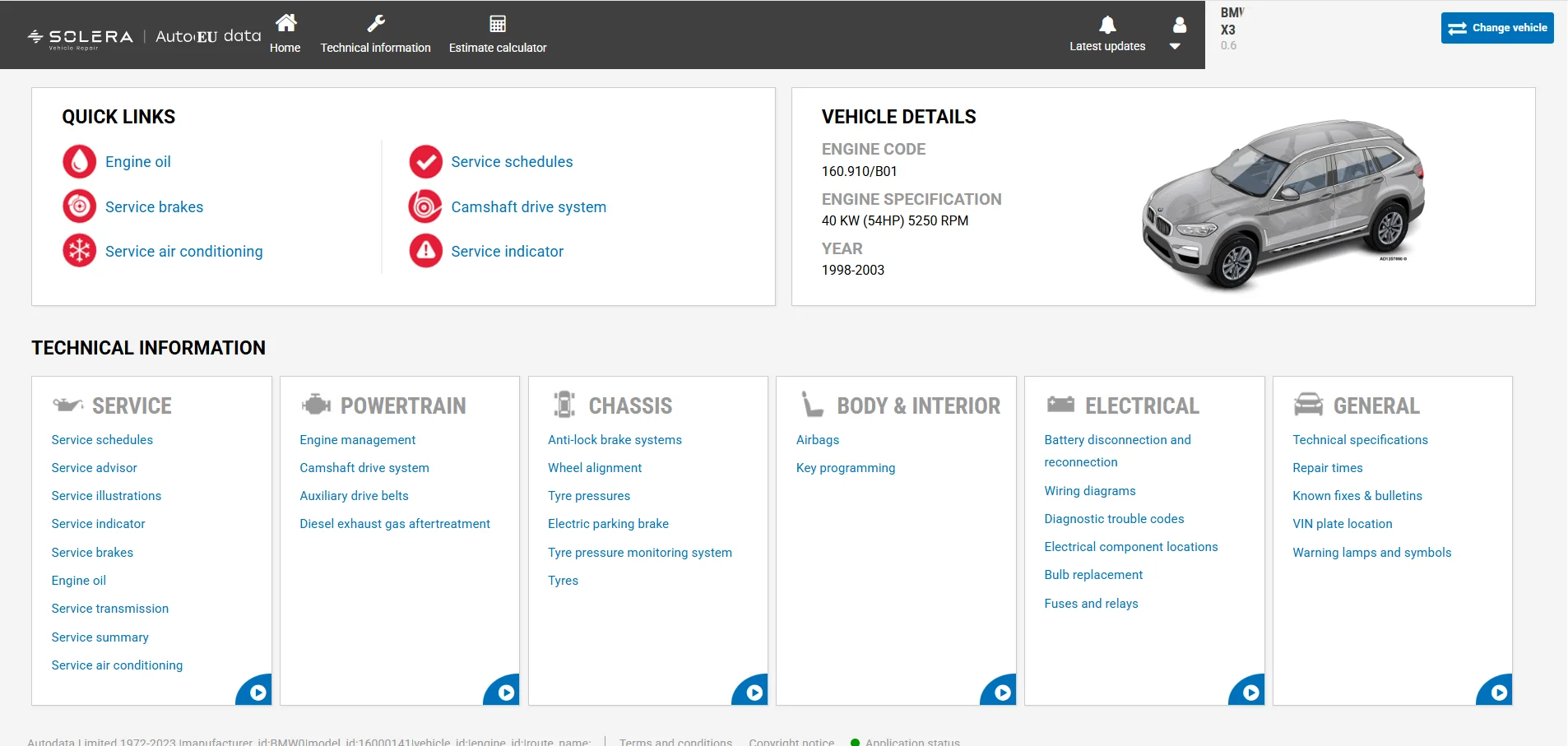Click the Service indicator warning icon

point(426,251)
